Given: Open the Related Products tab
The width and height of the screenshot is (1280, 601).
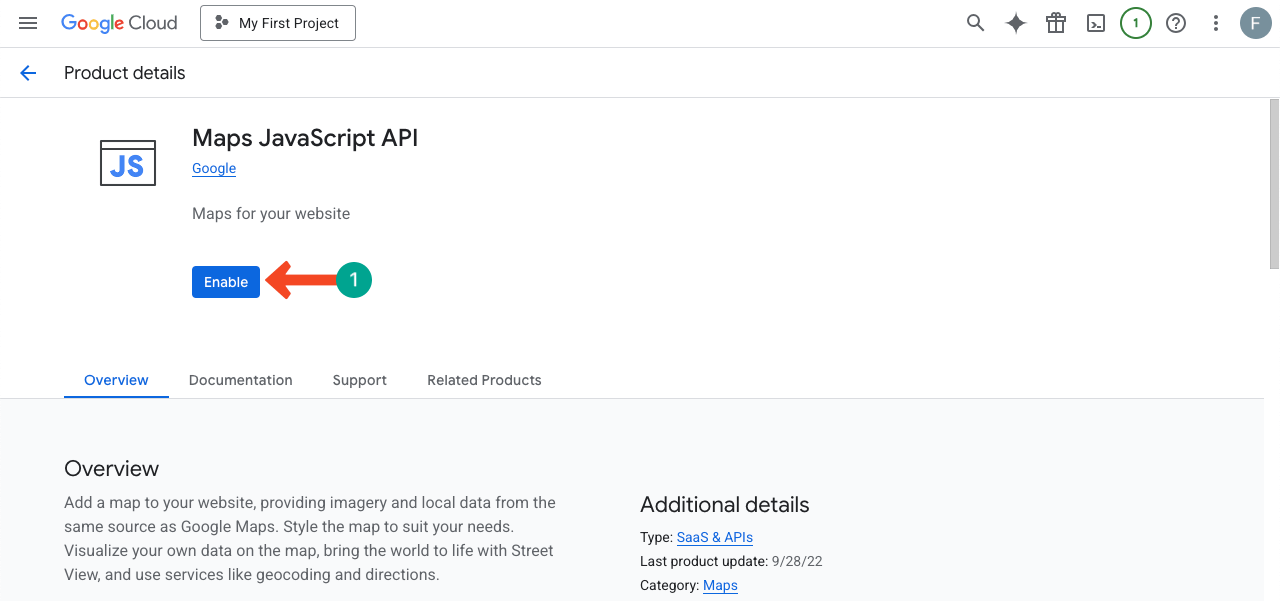Looking at the screenshot, I should coord(484,380).
